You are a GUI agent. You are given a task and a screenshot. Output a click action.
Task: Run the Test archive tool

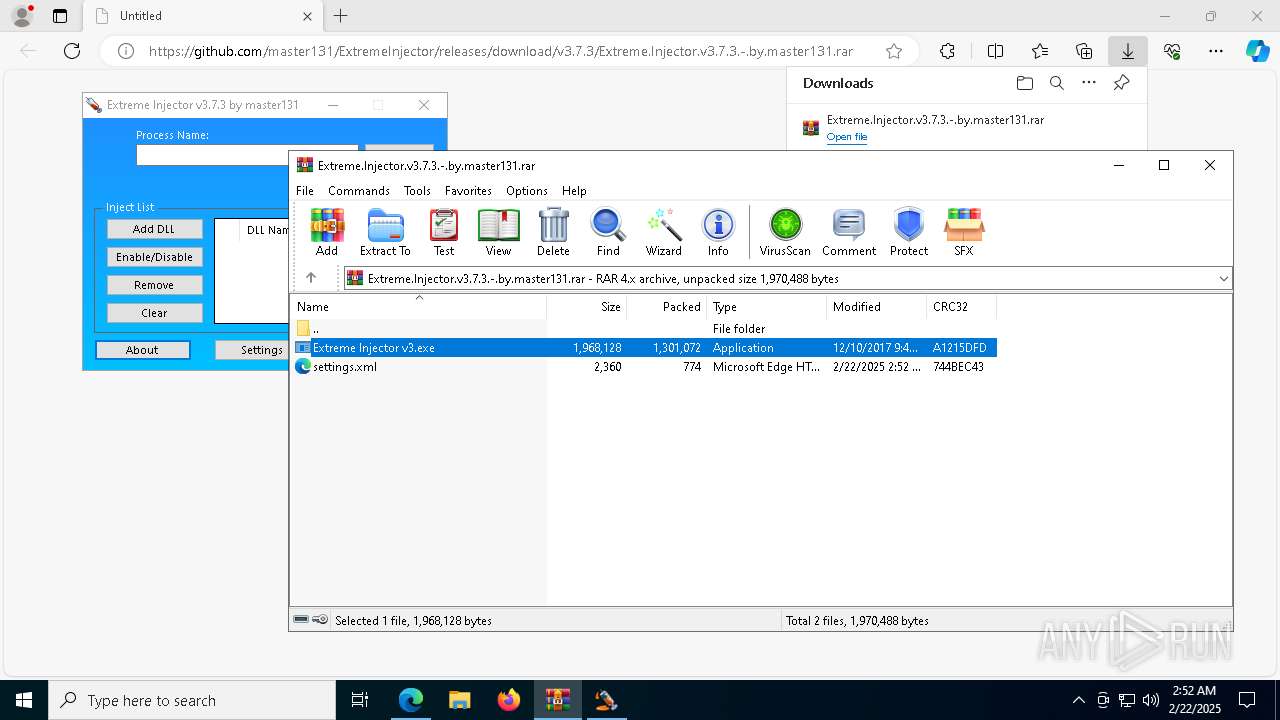[x=444, y=232]
